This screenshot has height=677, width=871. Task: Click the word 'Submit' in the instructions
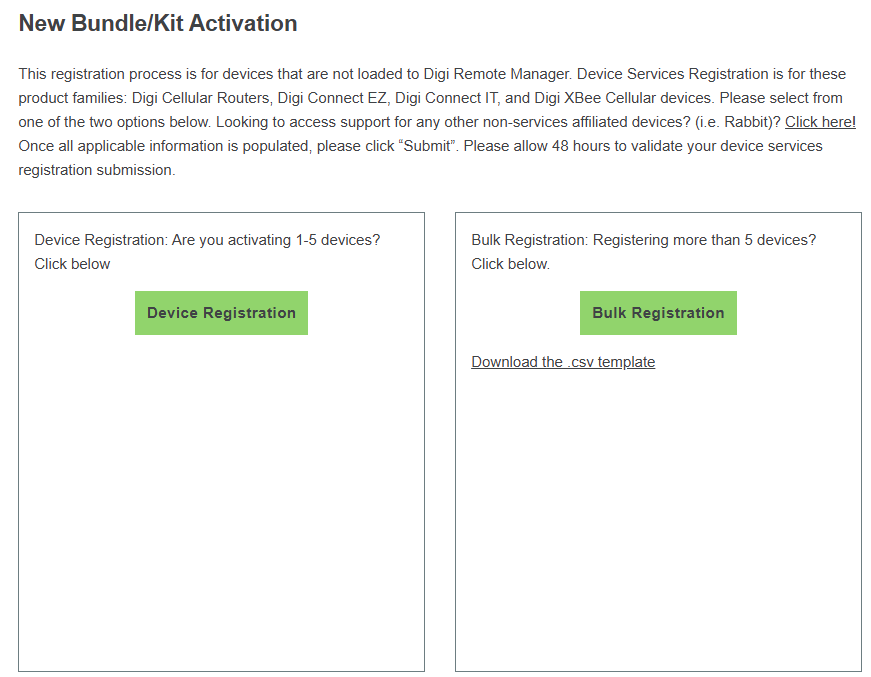click(x=428, y=146)
